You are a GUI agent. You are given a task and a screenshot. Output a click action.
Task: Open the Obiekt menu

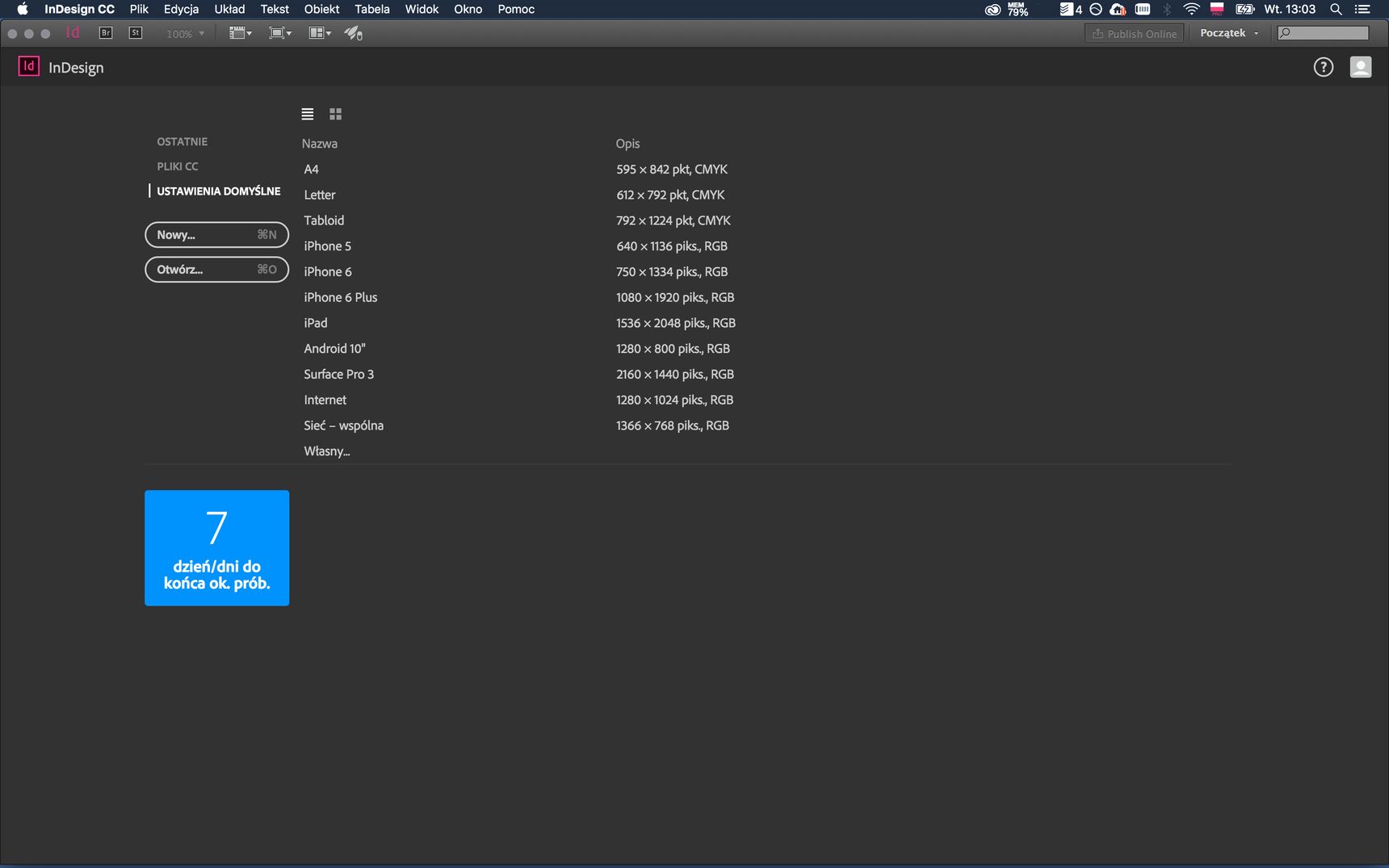point(321,10)
